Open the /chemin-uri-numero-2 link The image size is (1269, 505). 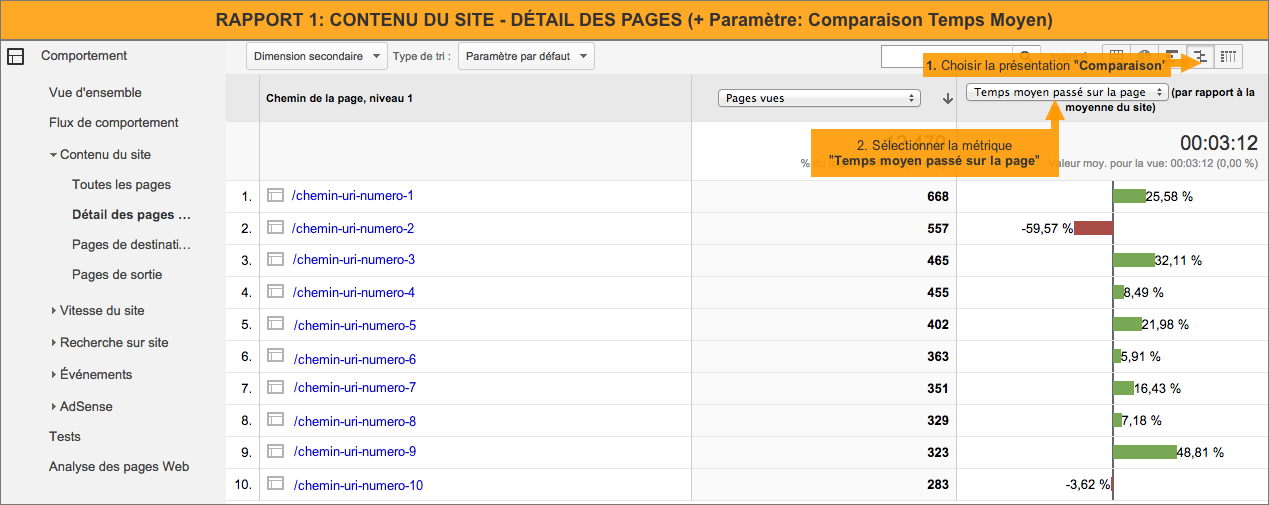coord(353,228)
